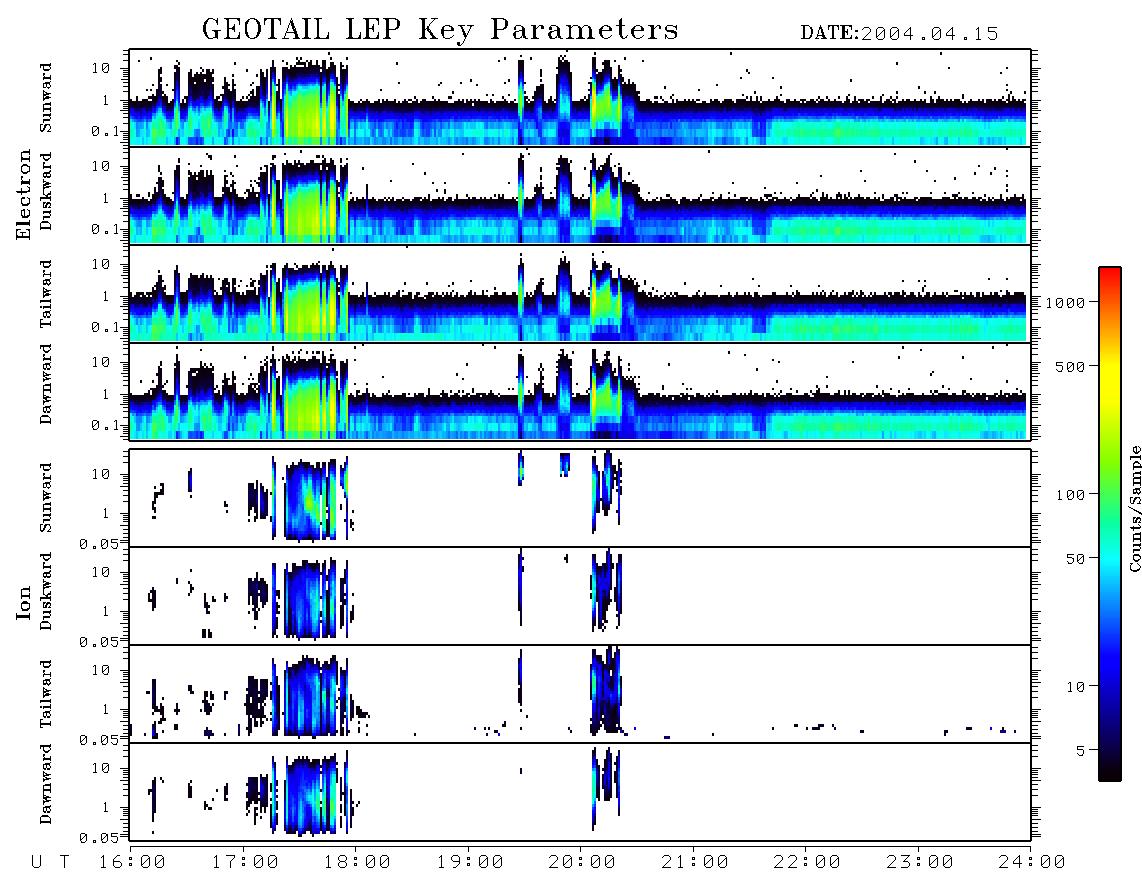This screenshot has height=880, width=1142.
Task: Click the "24:00" time tick label
Action: coord(1032,863)
